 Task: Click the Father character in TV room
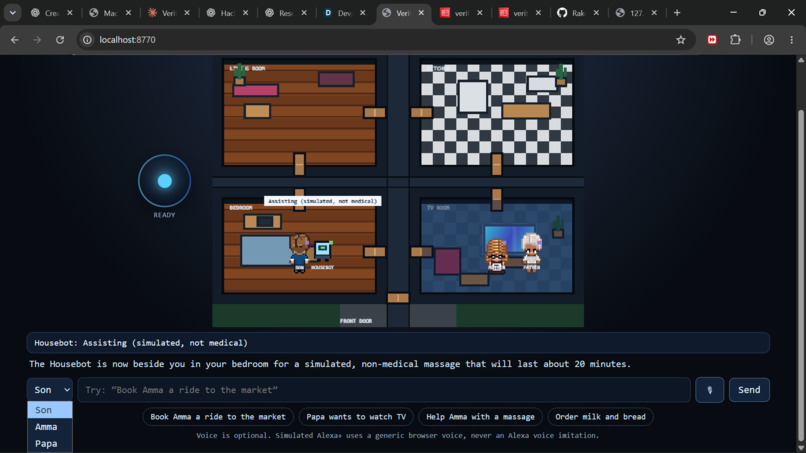click(x=531, y=252)
